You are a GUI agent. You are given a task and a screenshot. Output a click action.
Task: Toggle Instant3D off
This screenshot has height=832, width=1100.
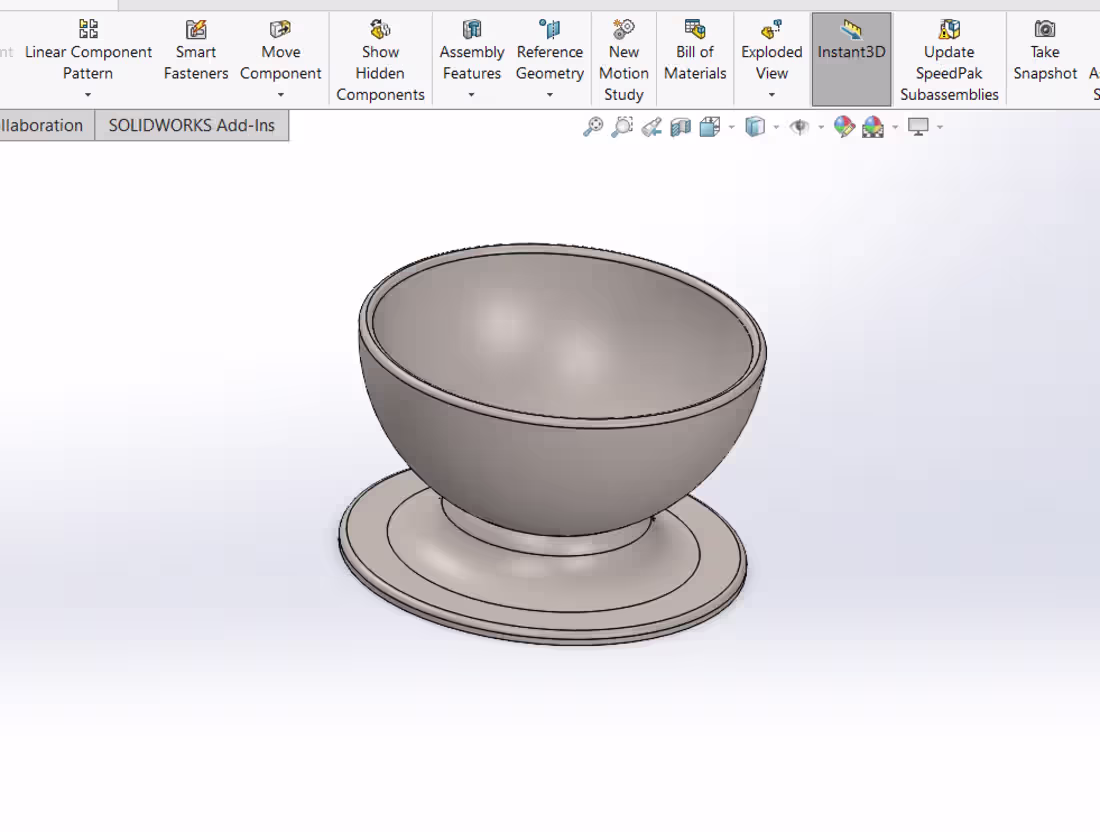[851, 52]
